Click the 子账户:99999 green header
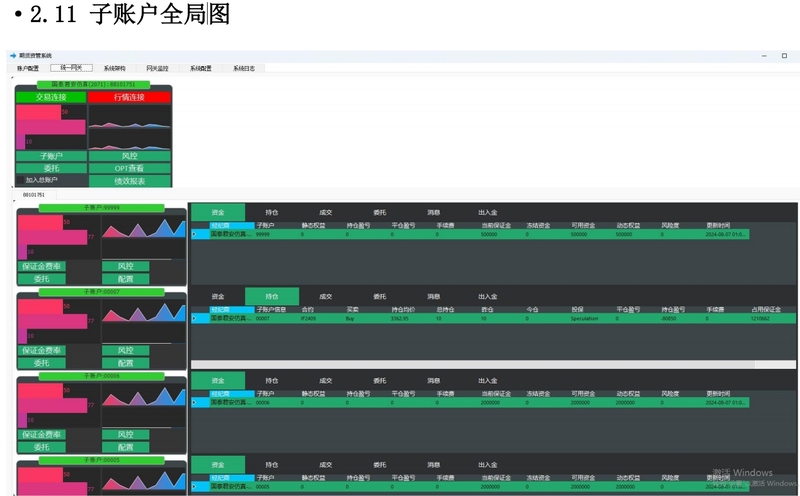 [x=102, y=208]
